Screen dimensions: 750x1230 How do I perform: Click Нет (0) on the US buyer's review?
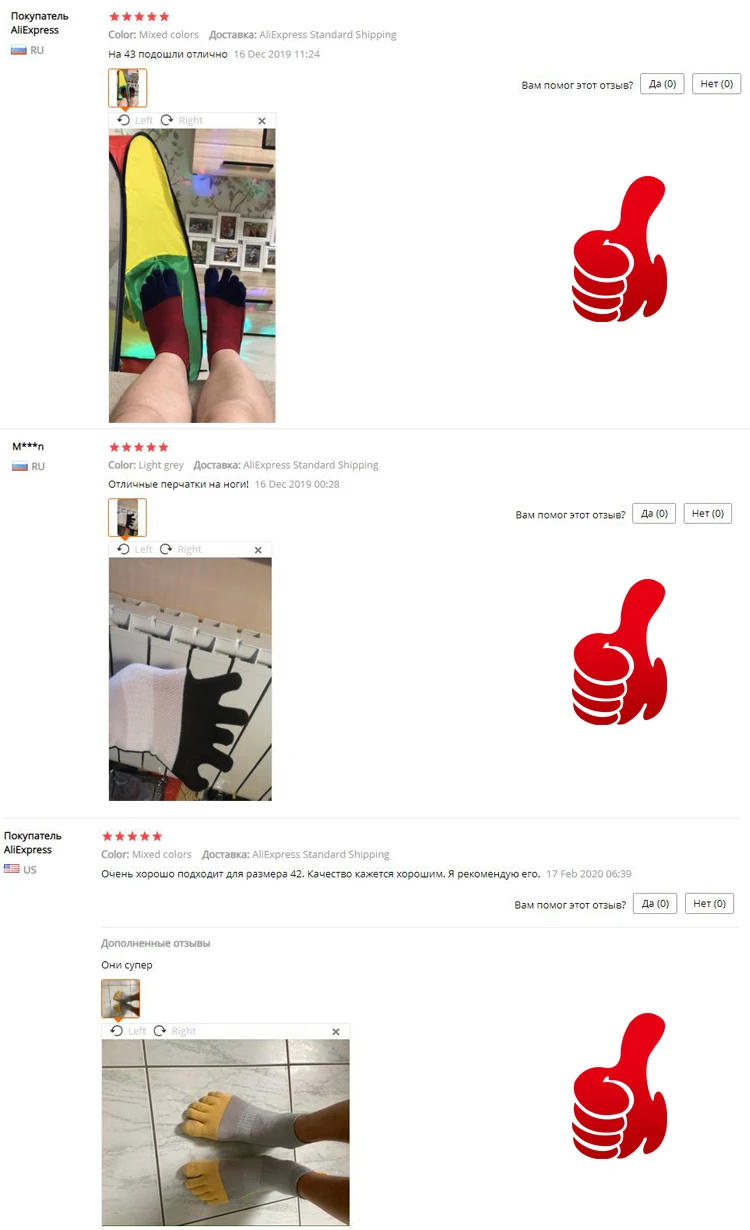point(709,903)
